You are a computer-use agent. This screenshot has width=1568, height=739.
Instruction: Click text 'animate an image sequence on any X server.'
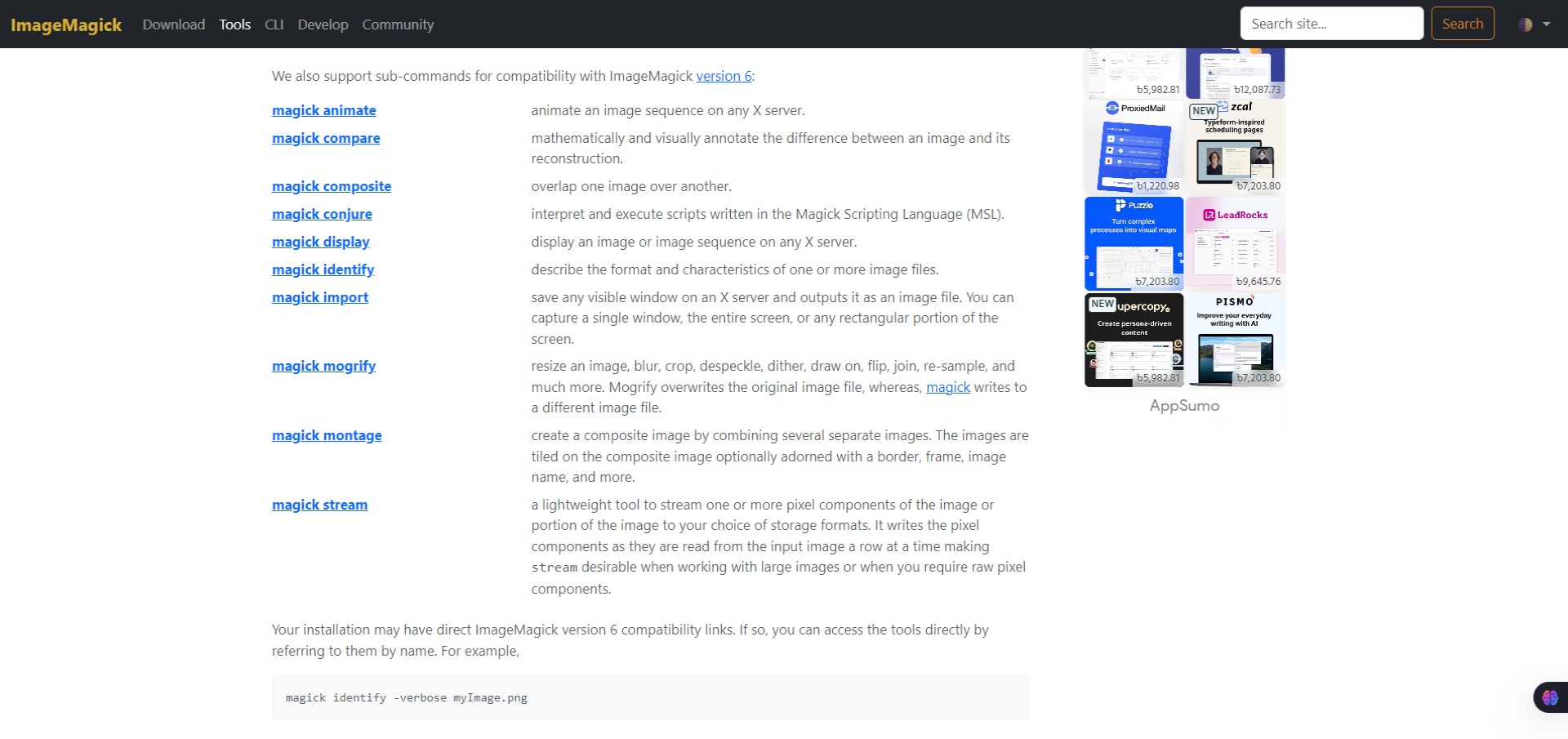[668, 110]
